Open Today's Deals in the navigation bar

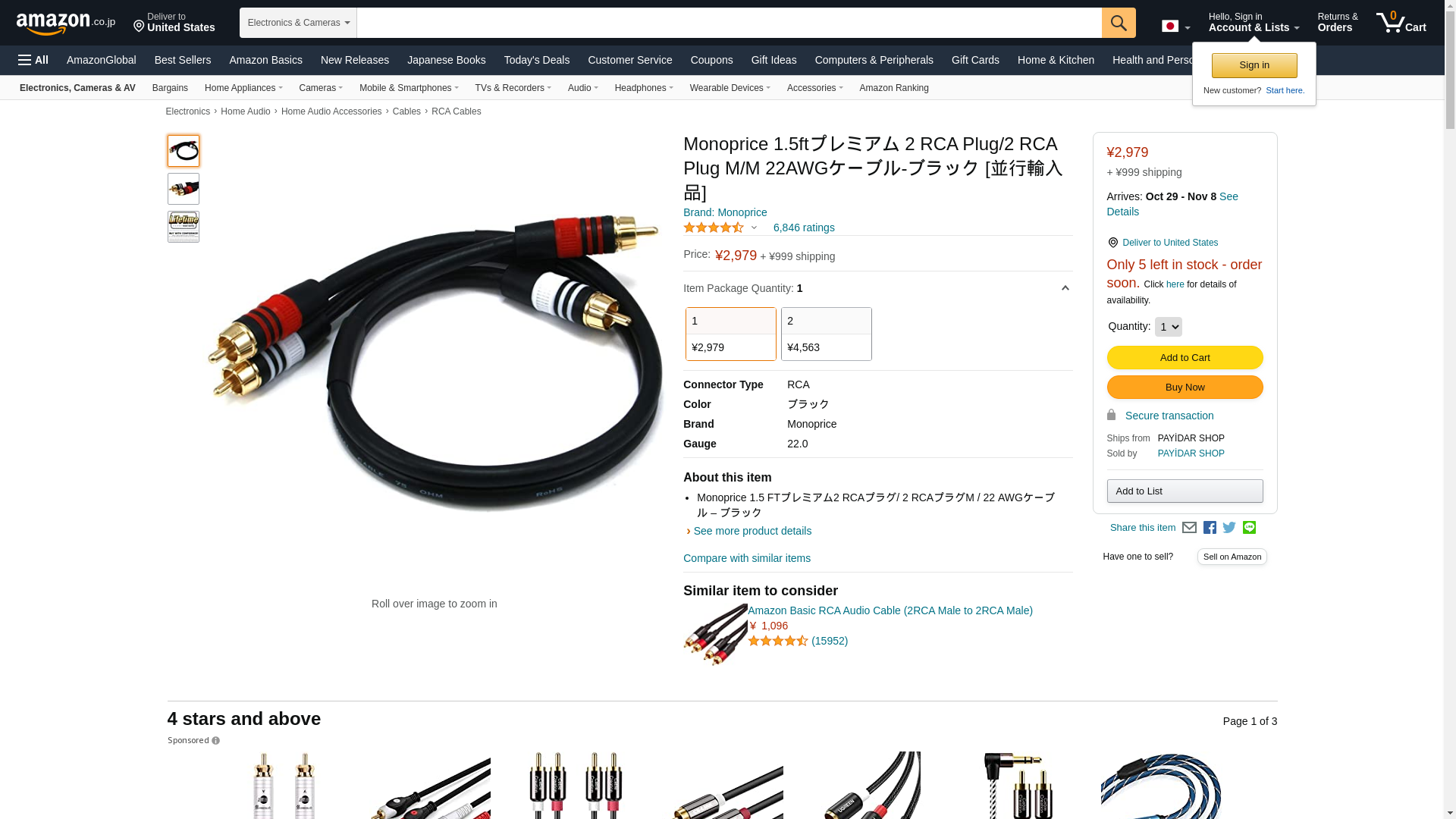(536, 60)
